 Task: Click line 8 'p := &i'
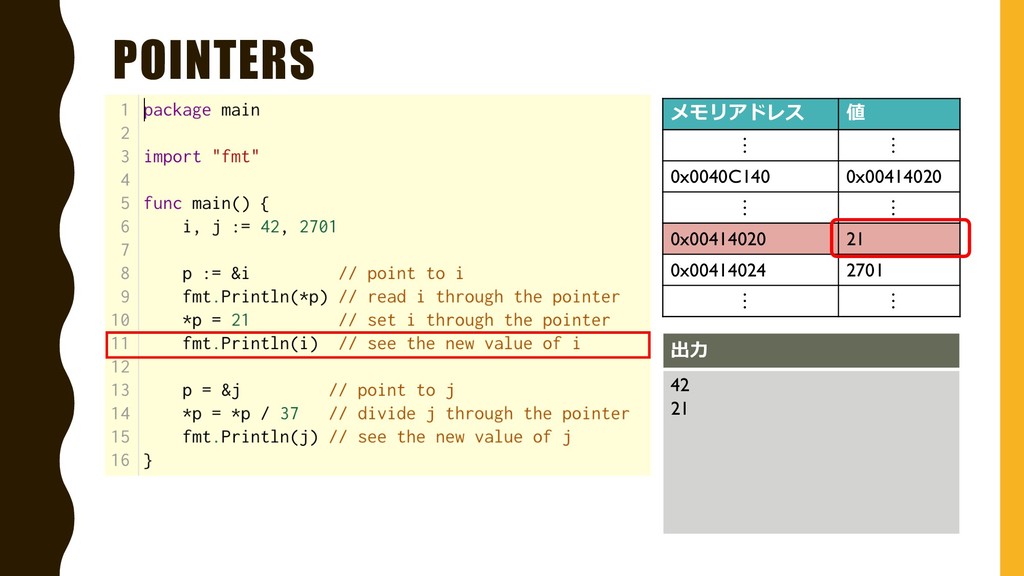pos(216,273)
